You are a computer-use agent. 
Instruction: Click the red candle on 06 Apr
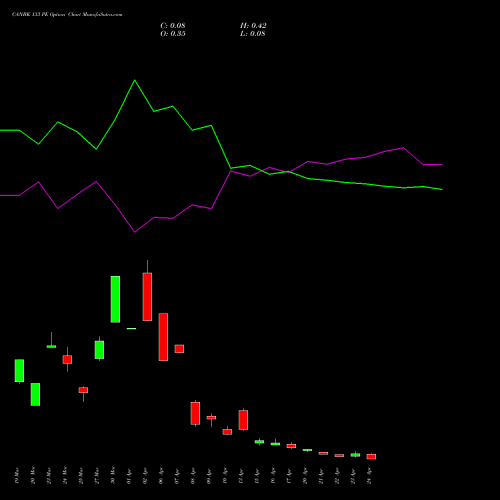click(x=163, y=337)
